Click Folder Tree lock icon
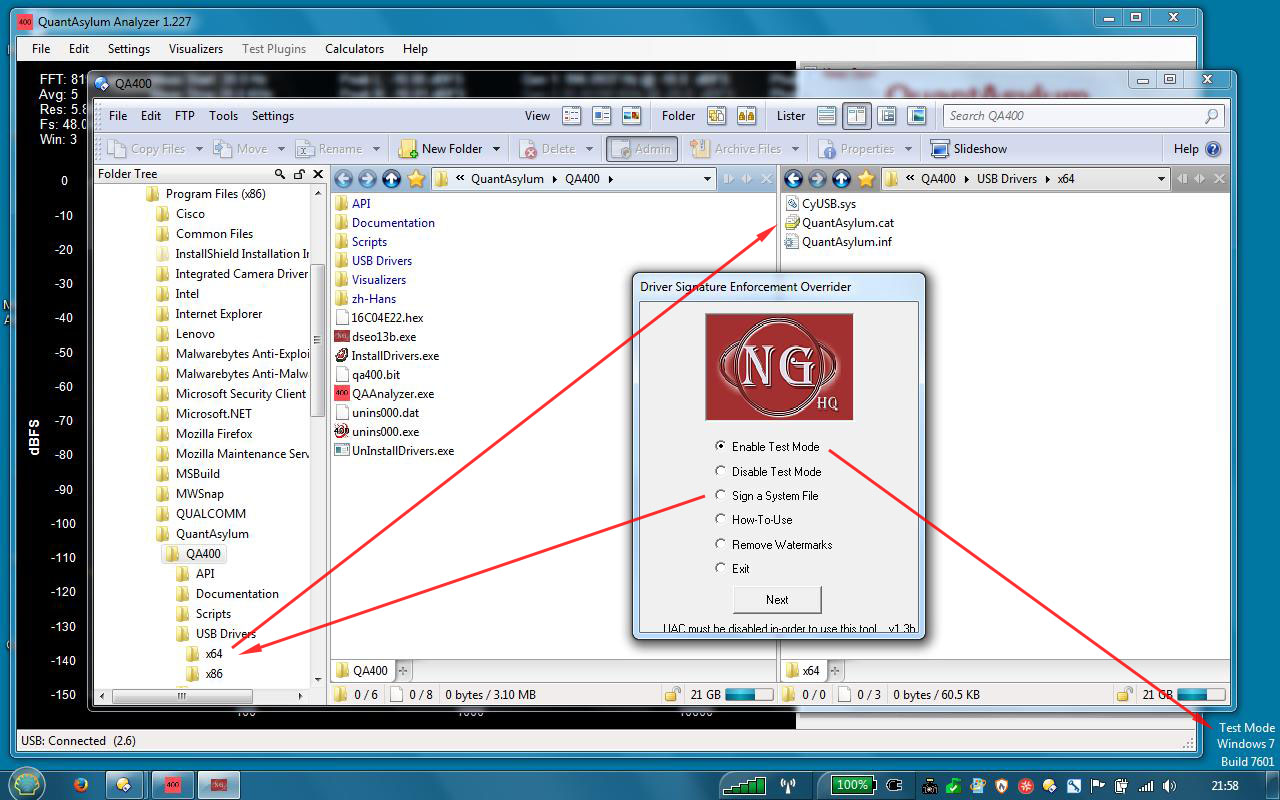This screenshot has height=800, width=1280. point(299,174)
